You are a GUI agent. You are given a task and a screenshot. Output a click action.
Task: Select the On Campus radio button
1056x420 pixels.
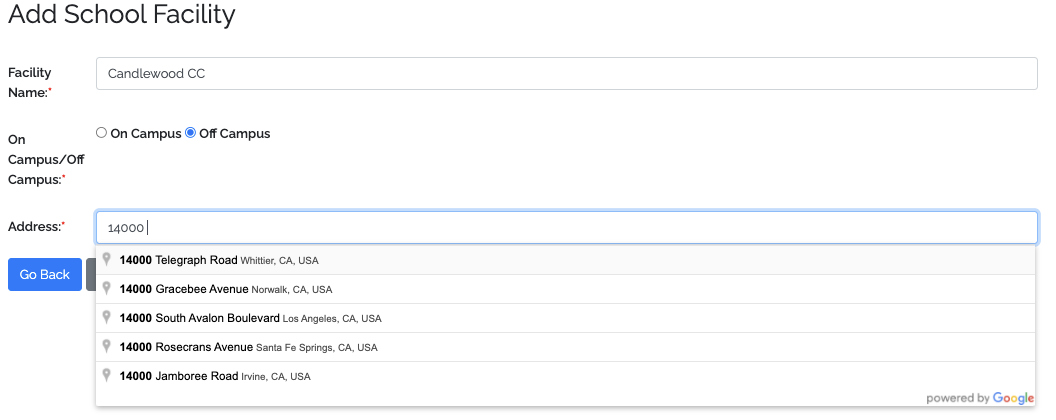(101, 133)
